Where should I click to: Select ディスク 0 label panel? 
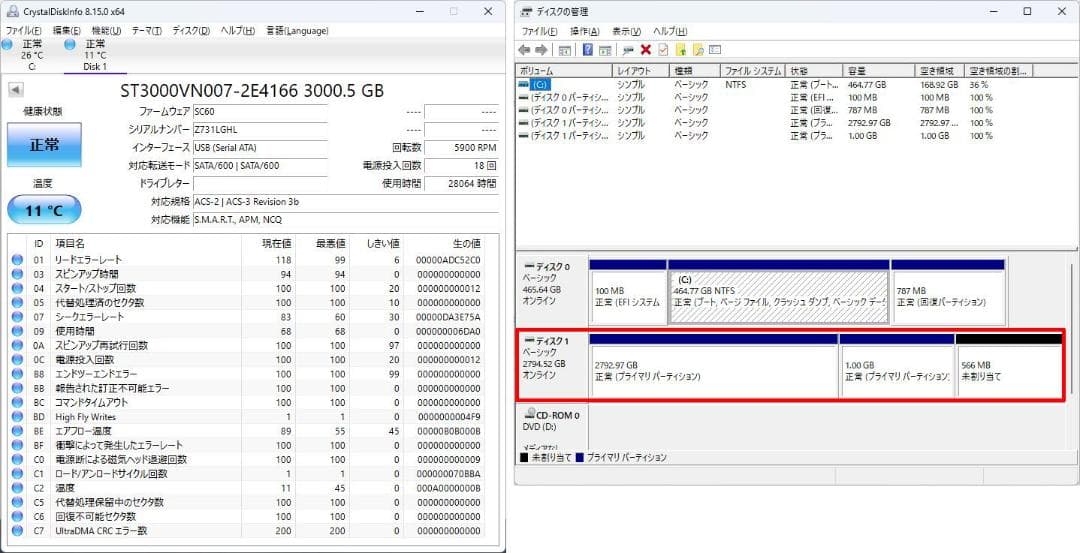pos(552,292)
